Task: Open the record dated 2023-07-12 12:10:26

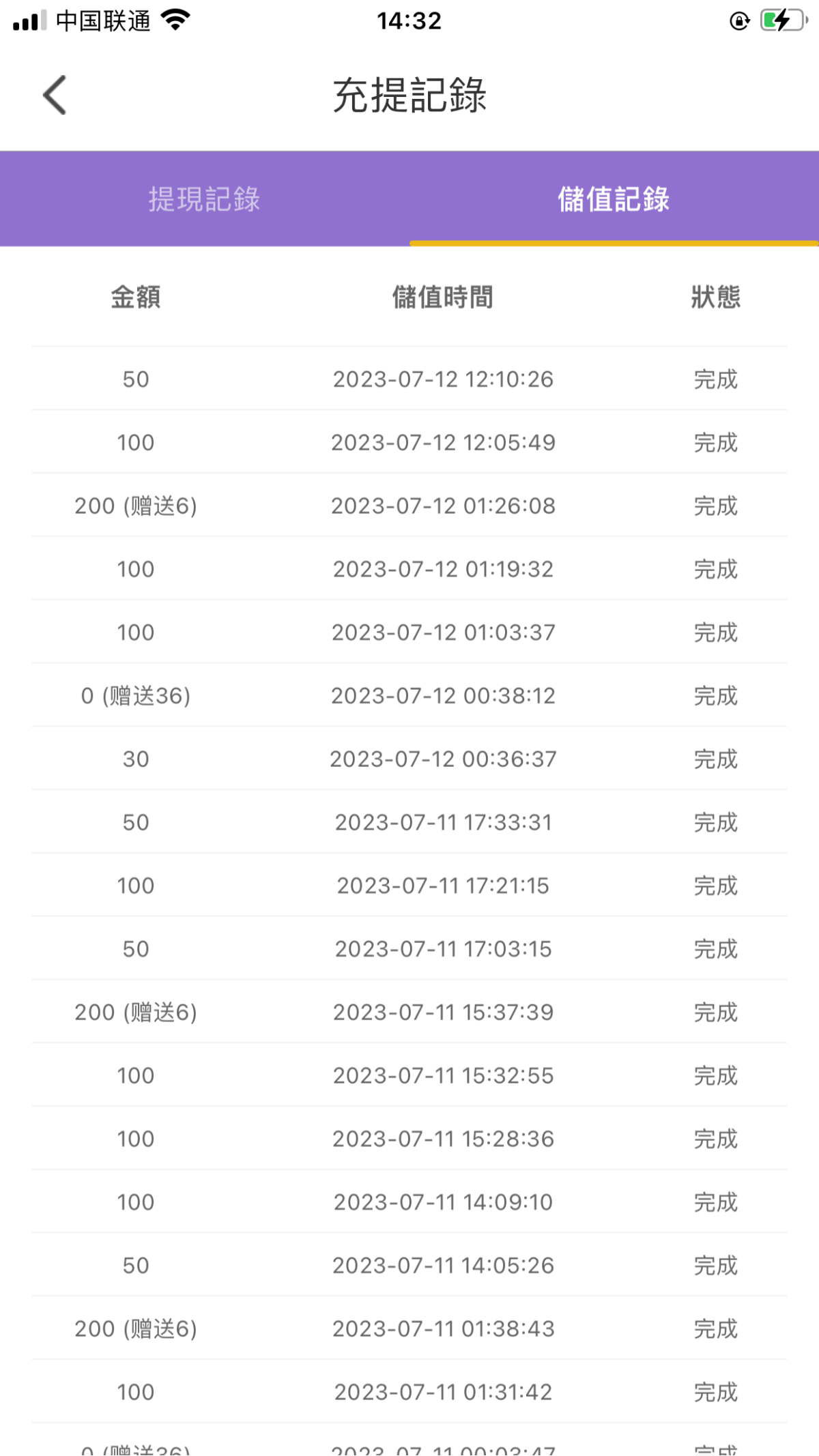Action: point(443,379)
